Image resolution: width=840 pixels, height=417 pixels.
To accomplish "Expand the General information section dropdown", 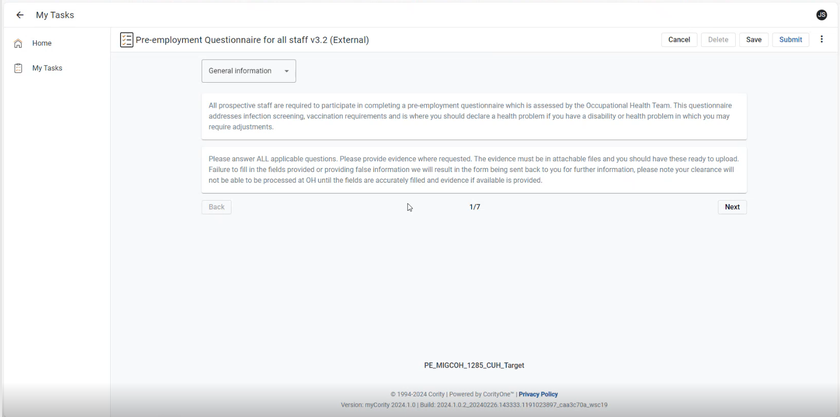I will click(x=249, y=71).
